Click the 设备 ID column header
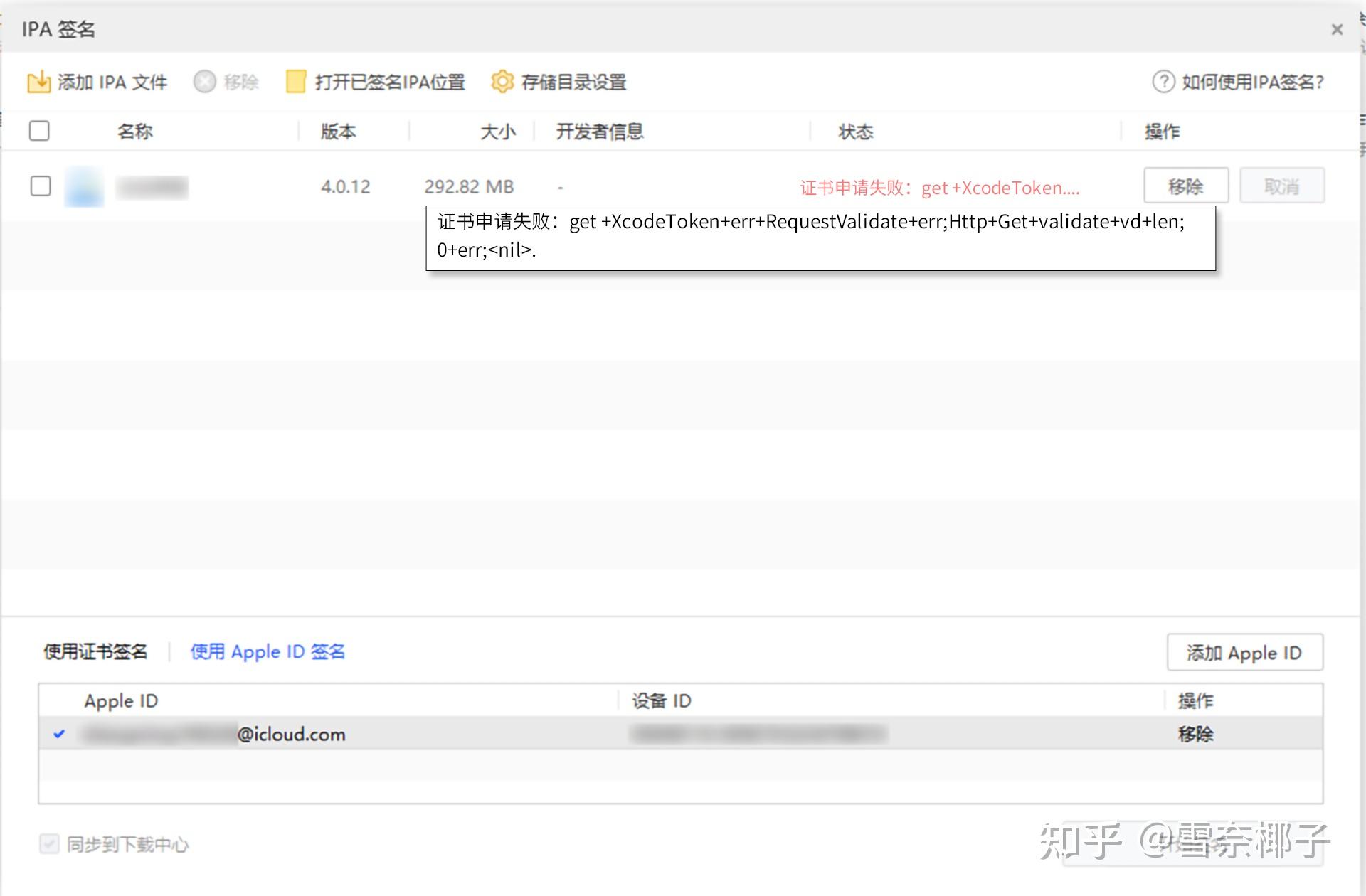The height and width of the screenshot is (896, 1366). (662, 701)
